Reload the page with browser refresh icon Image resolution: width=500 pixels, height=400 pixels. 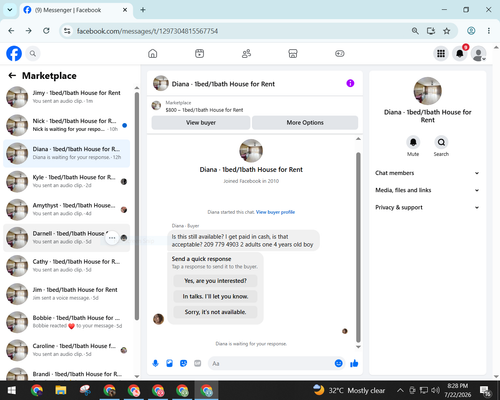click(46, 31)
